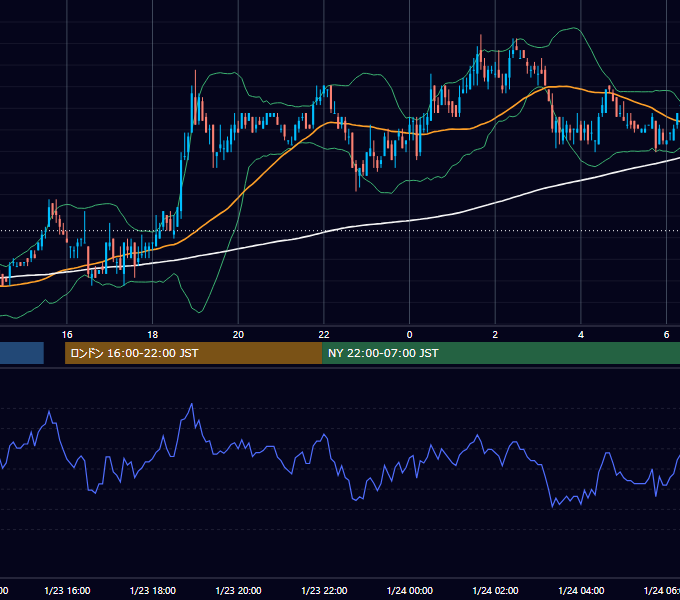Click the 20 hour axis label
Image resolution: width=680 pixels, height=600 pixels.
pyautogui.click(x=238, y=335)
